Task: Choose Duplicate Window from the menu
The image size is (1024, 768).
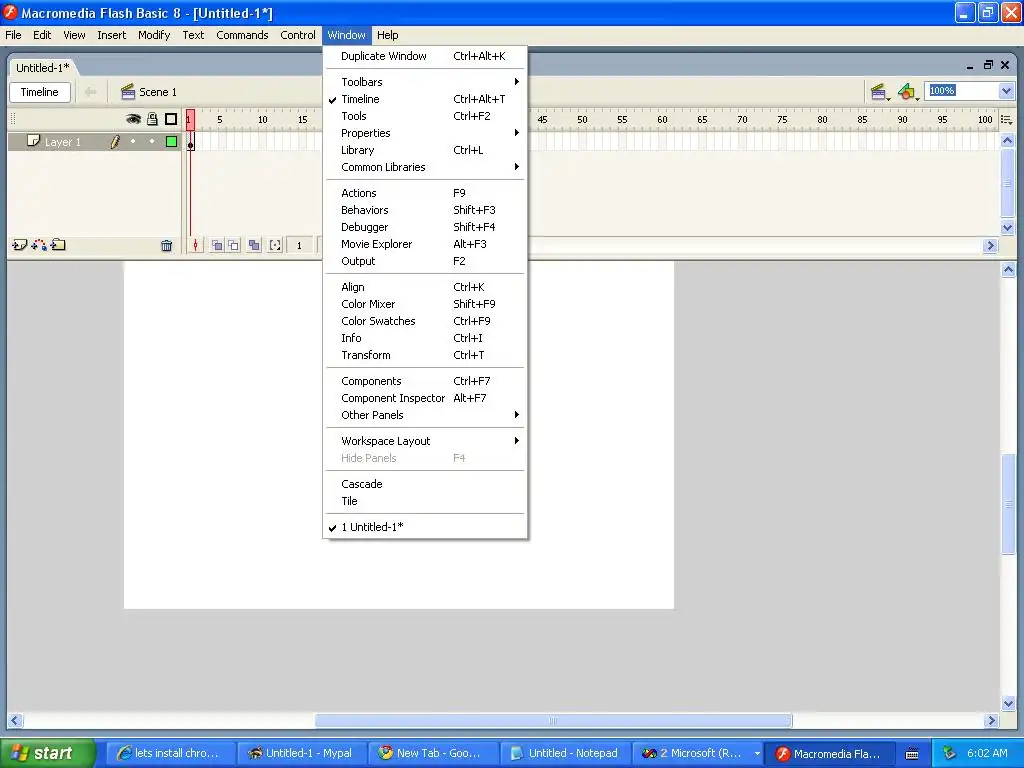Action: 424,56
